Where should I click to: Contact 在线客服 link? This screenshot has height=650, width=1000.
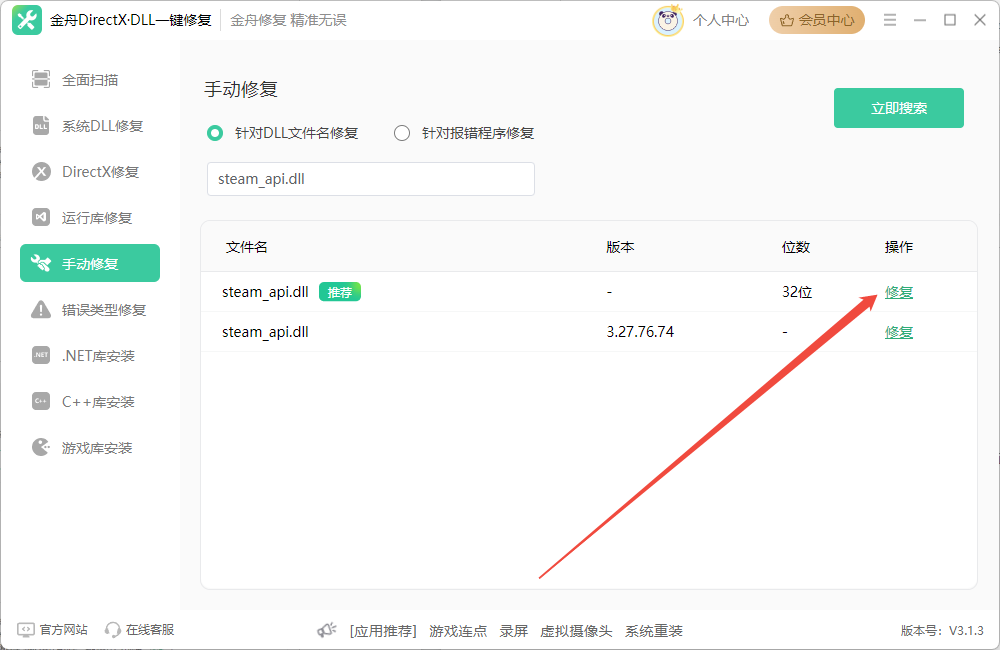tap(149, 630)
